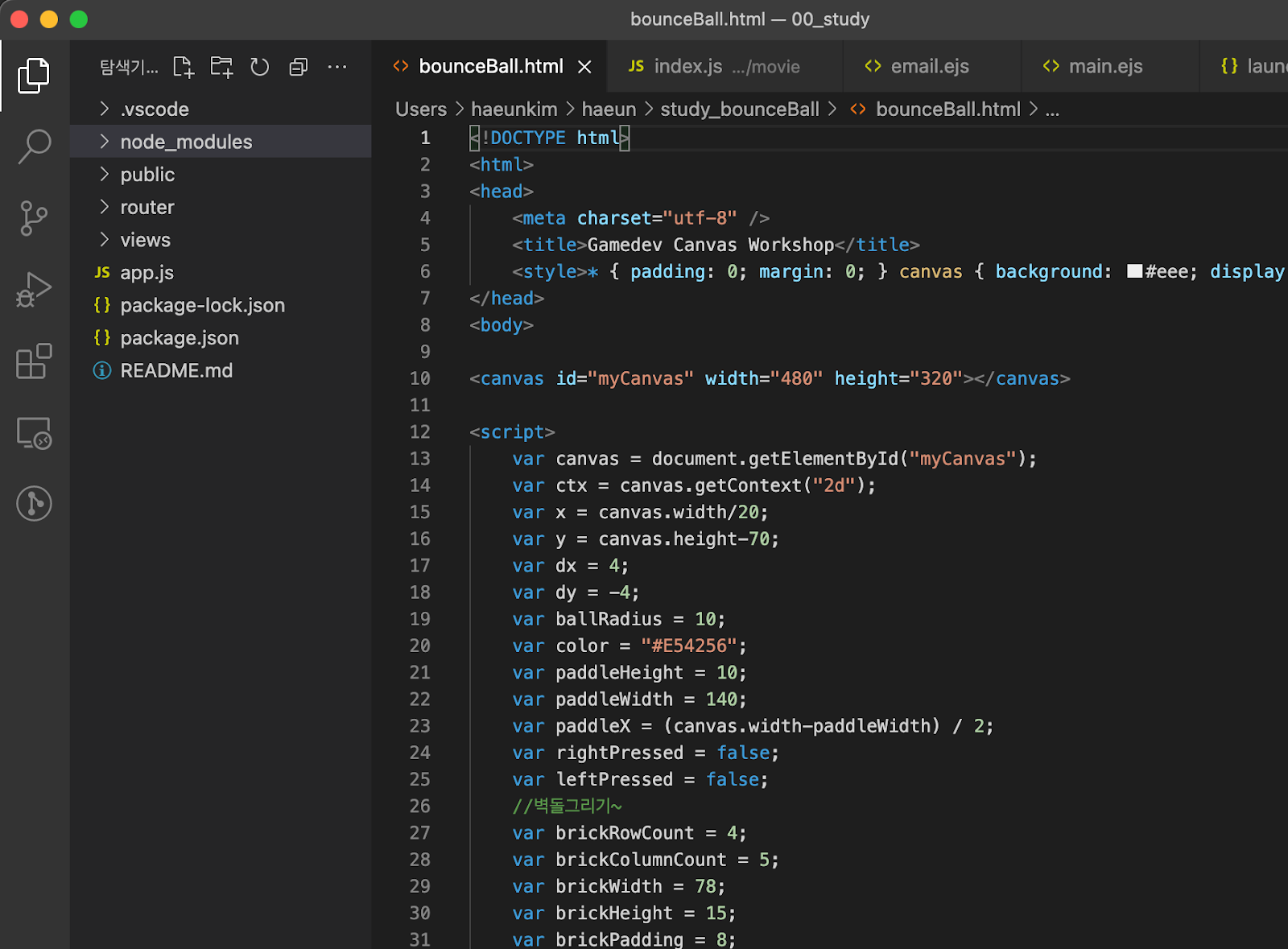Viewport: 1288px width, 949px height.
Task: Click 'paddleWidth' on line 22
Action: click(x=614, y=699)
